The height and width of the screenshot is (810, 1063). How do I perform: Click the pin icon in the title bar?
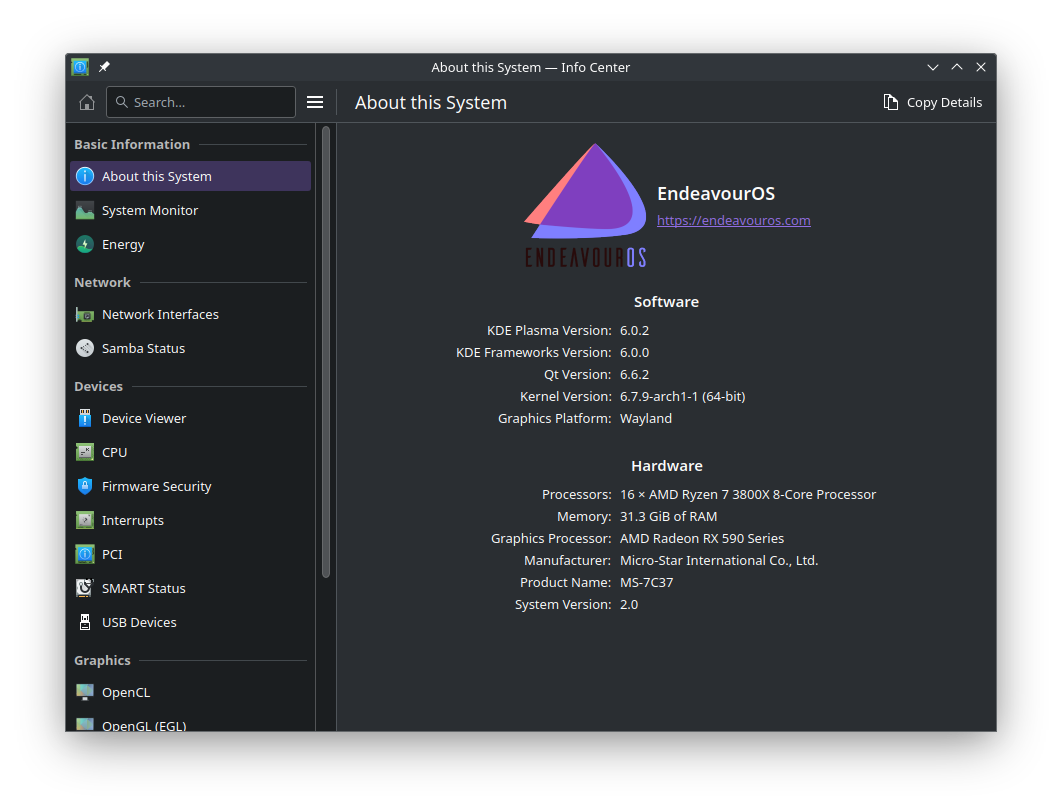pyautogui.click(x=104, y=67)
